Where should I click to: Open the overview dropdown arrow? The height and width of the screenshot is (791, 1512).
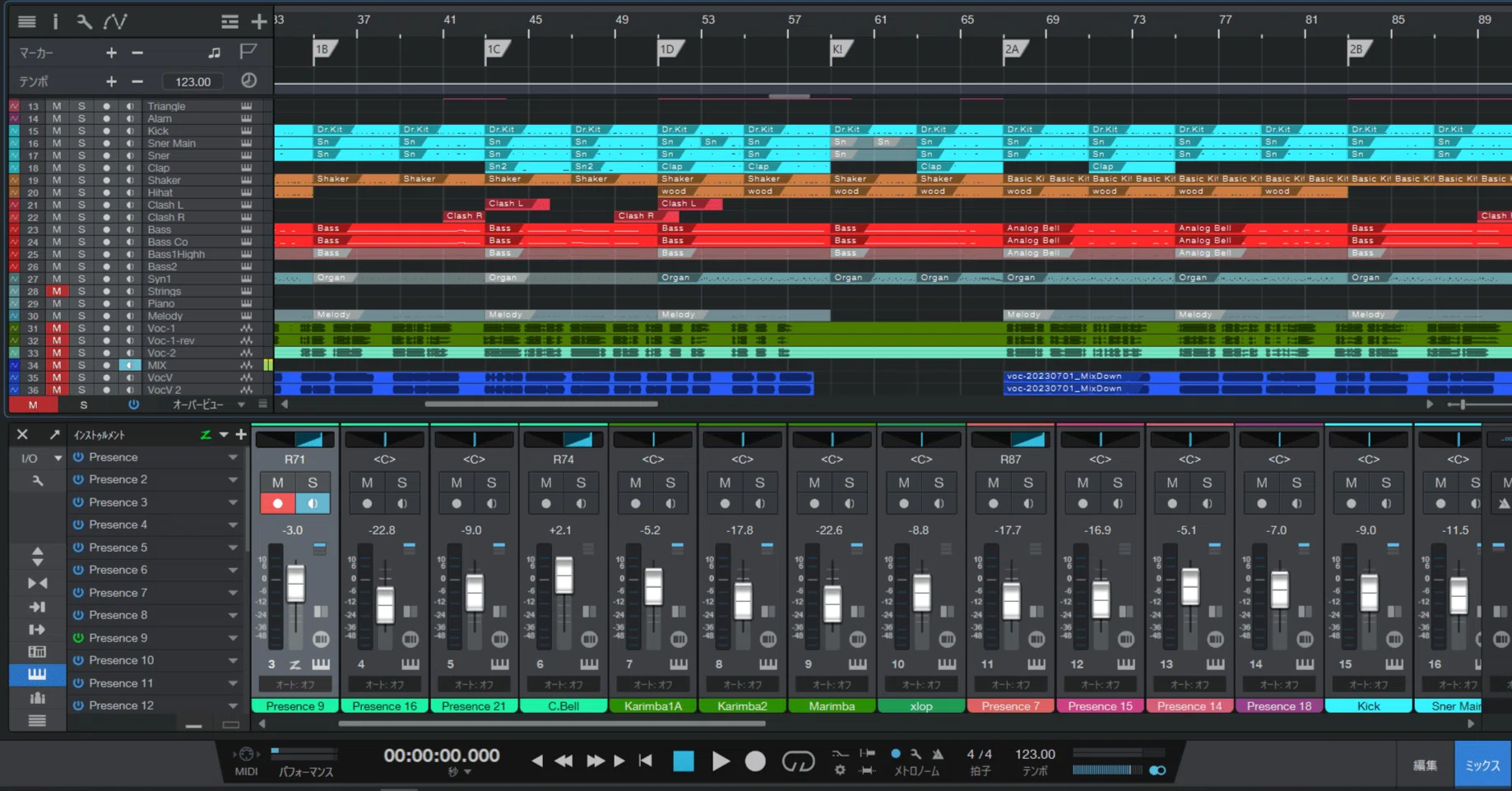(x=241, y=405)
